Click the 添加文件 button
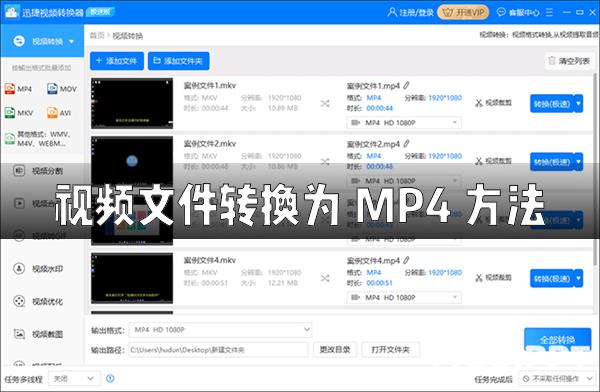Viewport: 600px width, 392px height. tap(117, 61)
